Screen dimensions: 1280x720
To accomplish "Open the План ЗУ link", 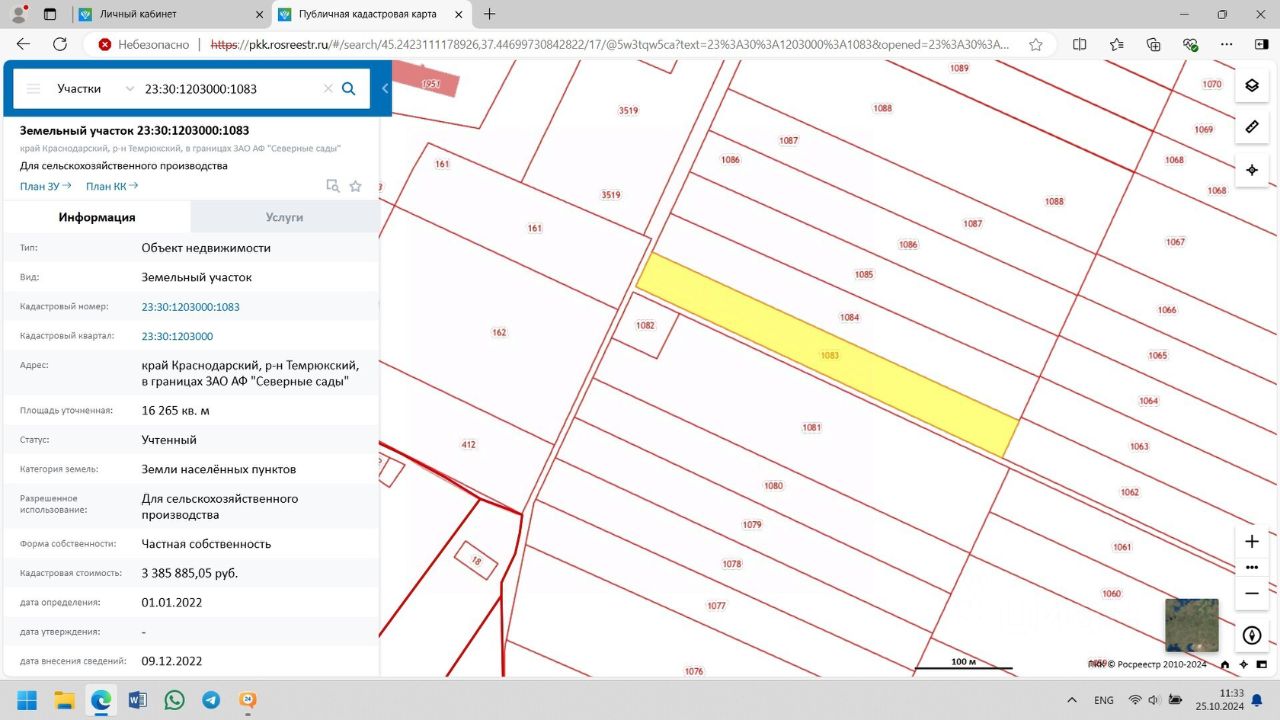I will pyautogui.click(x=45, y=186).
